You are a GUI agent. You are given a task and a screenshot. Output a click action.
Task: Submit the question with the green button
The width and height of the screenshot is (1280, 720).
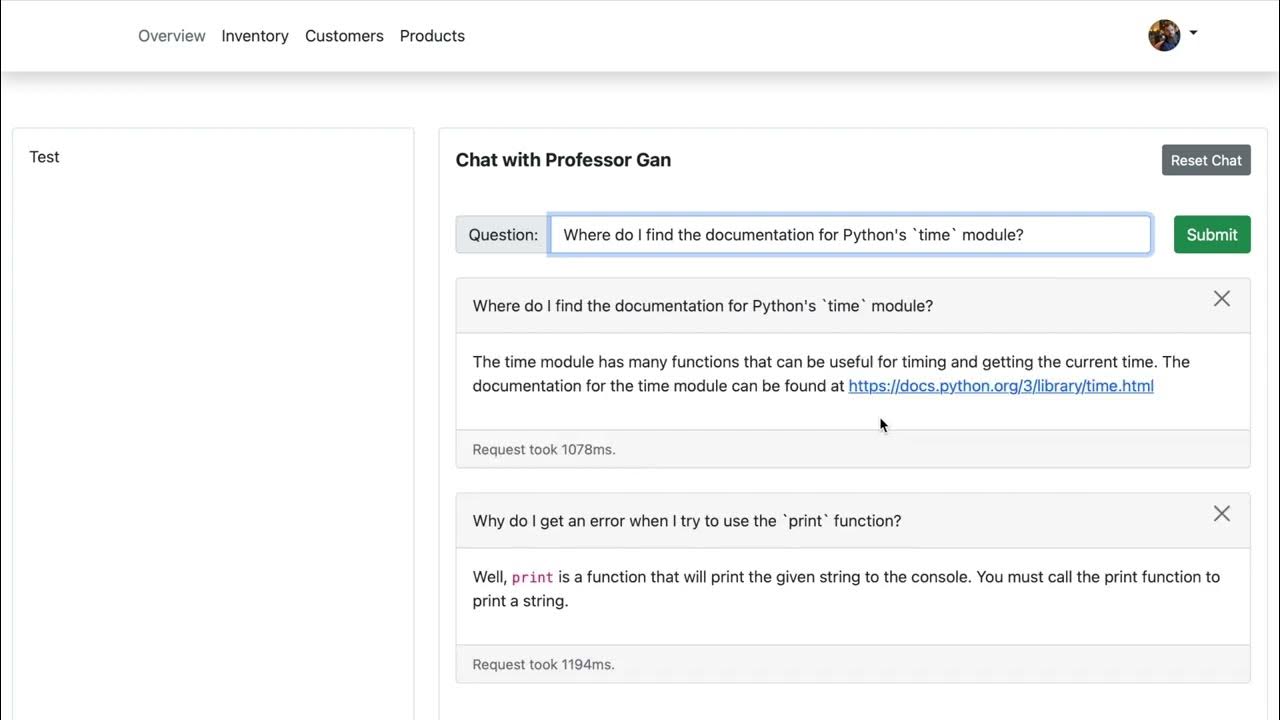pyautogui.click(x=1212, y=235)
